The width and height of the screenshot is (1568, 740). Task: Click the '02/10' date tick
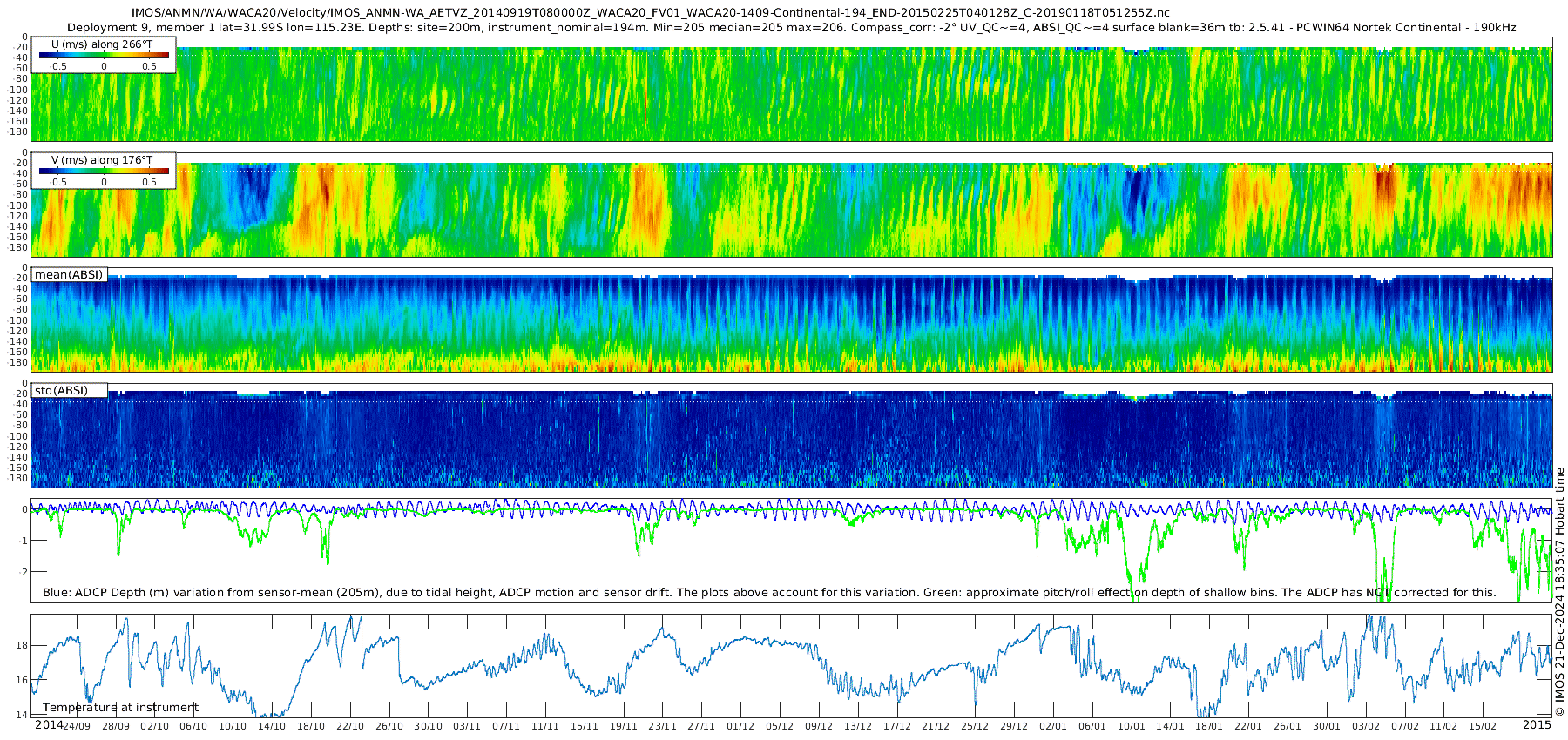pyautogui.click(x=155, y=726)
